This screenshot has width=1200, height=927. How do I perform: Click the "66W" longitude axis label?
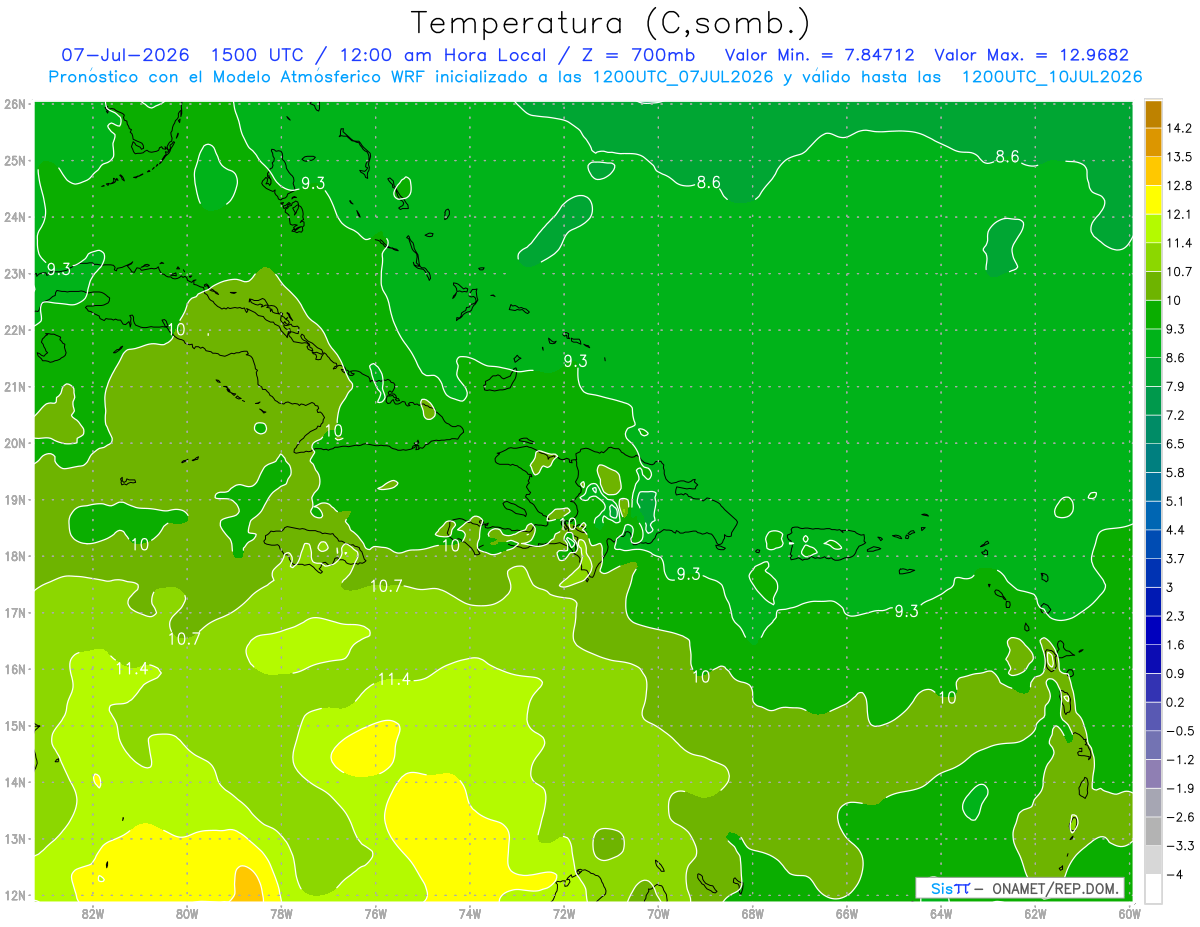[846, 913]
